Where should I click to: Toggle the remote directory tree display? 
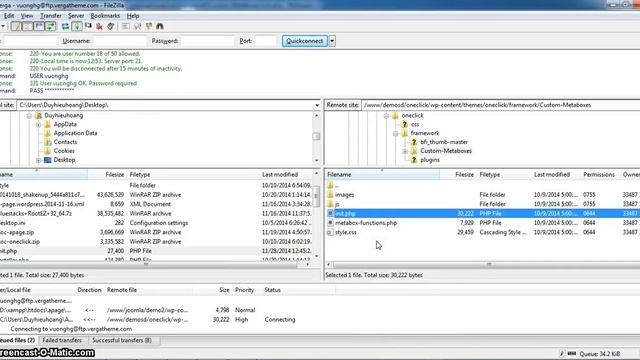pyautogui.click(x=39, y=26)
